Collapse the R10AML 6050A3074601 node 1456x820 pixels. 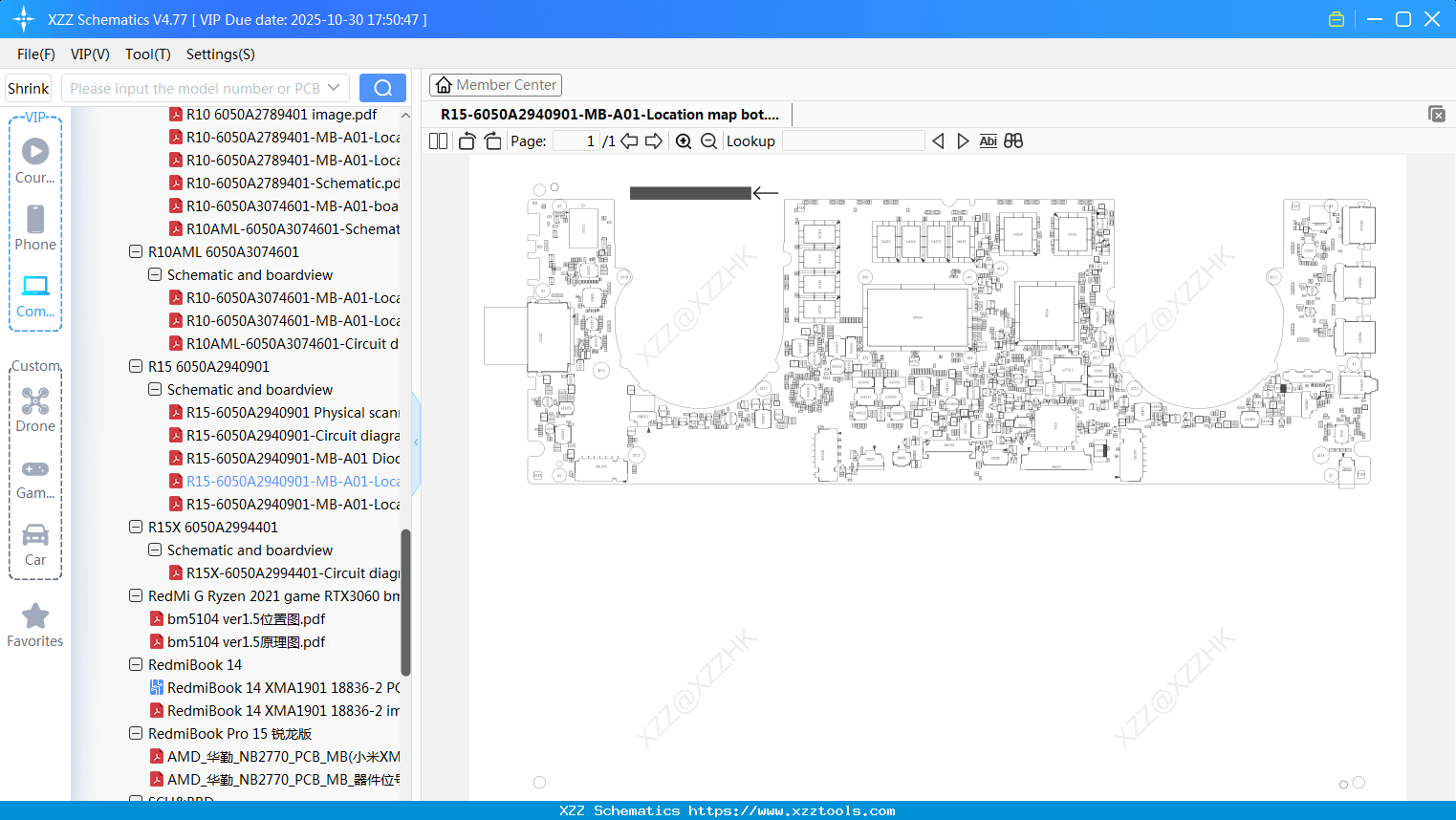[x=136, y=251]
